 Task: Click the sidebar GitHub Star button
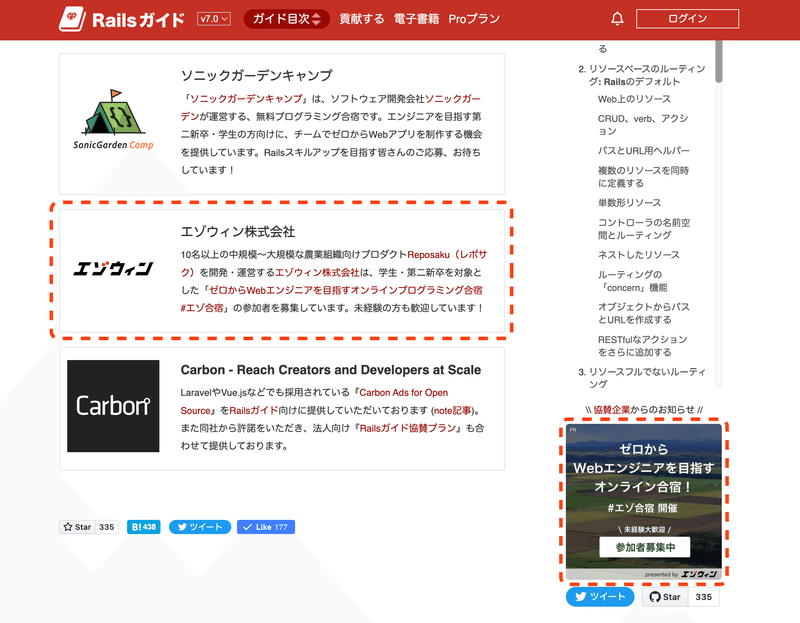665,597
